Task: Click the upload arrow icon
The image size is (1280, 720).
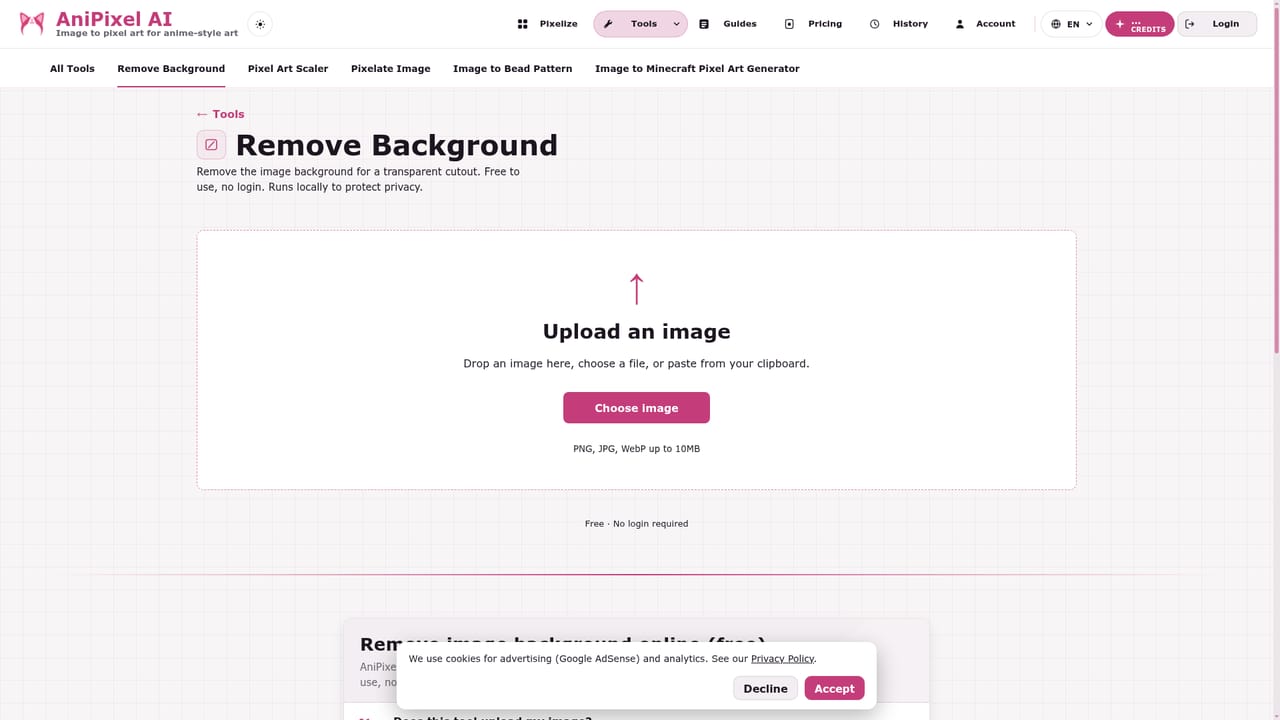Action: click(636, 289)
